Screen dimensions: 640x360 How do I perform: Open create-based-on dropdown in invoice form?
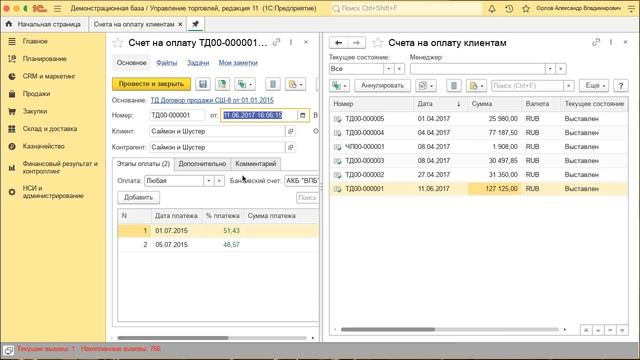tap(245, 84)
